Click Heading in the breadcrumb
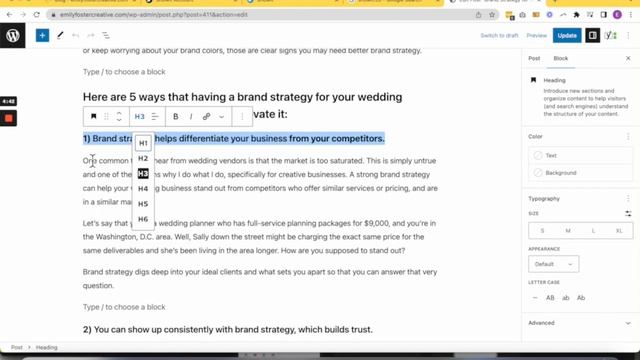 pos(47,347)
